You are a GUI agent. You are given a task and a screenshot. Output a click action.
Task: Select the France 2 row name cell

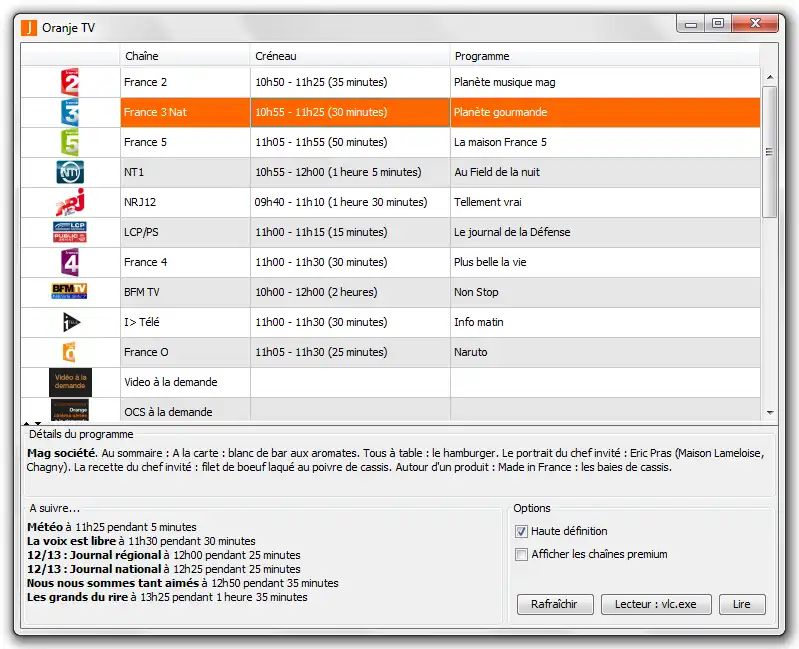tap(185, 82)
